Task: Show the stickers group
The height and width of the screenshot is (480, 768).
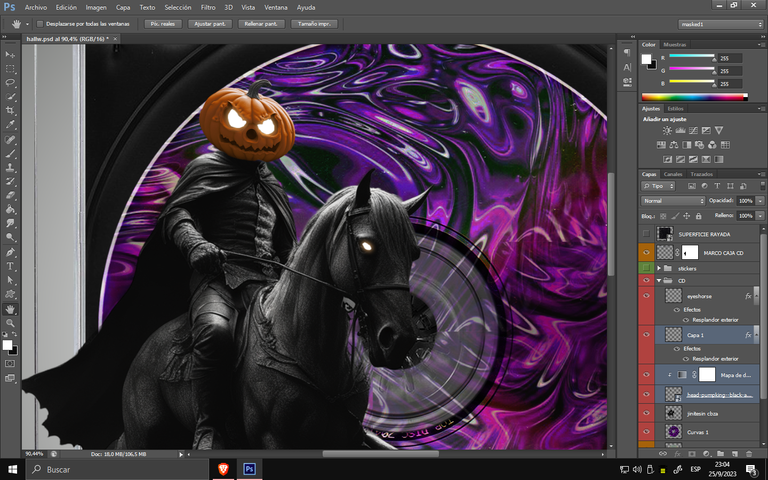Action: [646, 268]
